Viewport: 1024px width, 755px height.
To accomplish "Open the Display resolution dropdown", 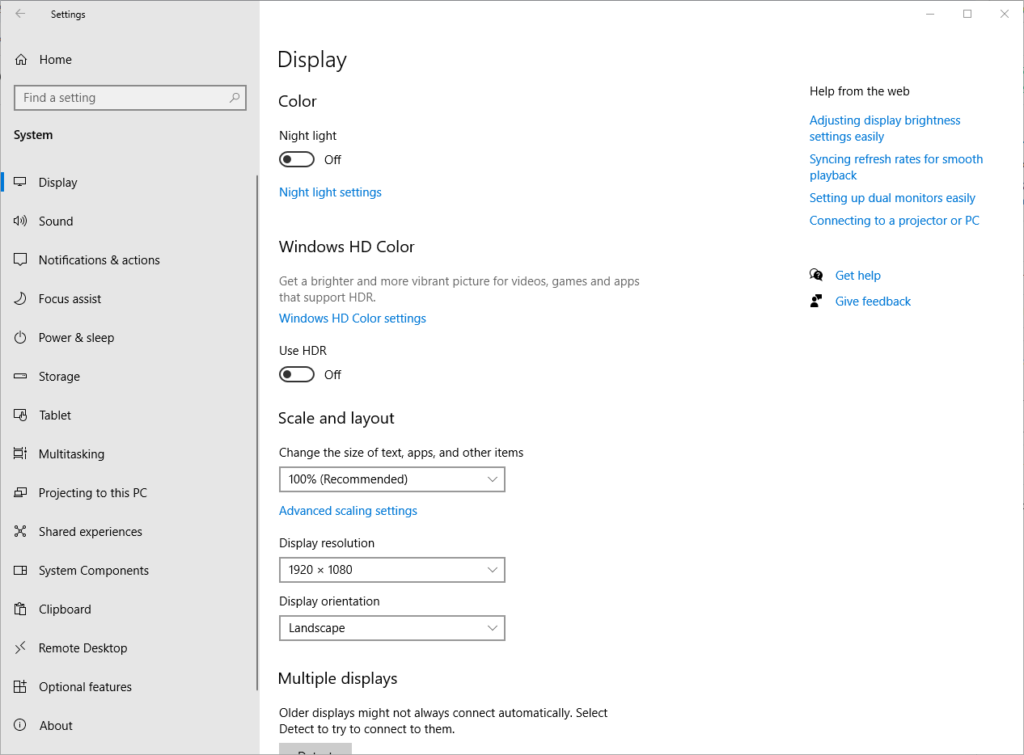I will (392, 570).
